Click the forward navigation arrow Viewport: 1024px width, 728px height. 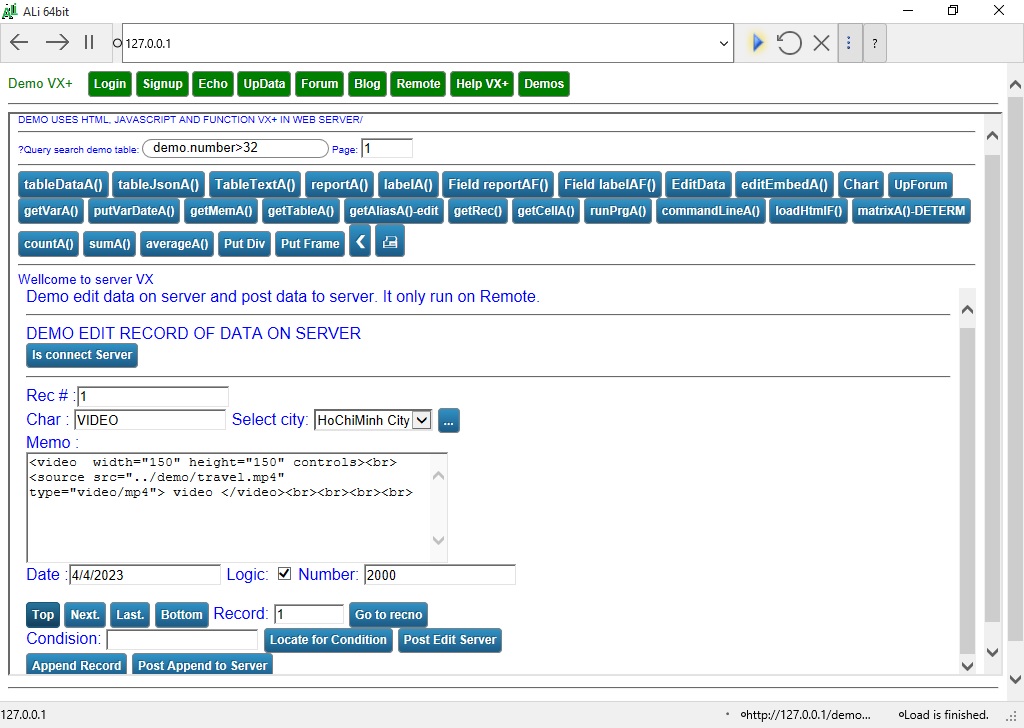click(57, 43)
